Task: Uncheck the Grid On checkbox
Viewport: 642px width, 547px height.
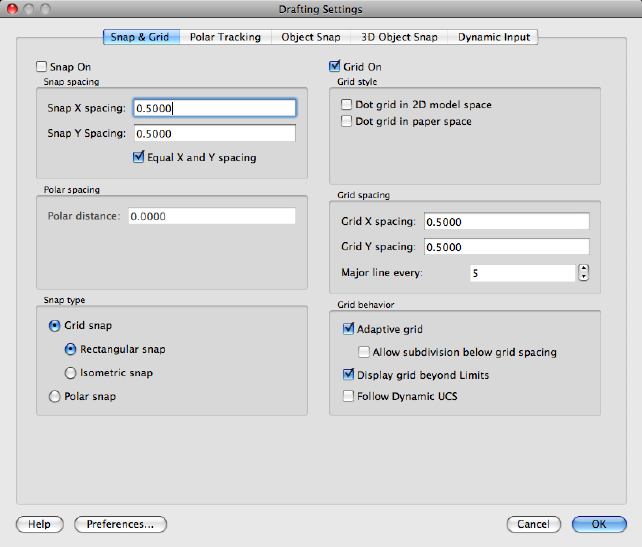Action: (x=335, y=67)
